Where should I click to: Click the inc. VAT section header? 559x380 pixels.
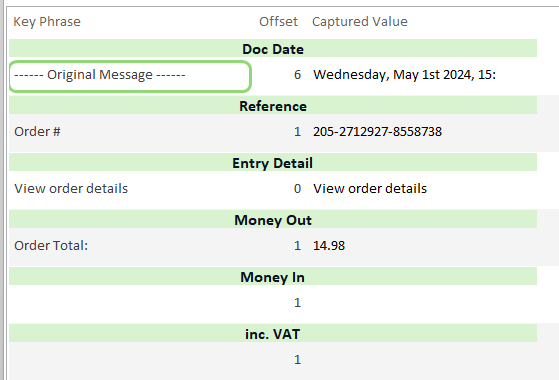pyautogui.click(x=273, y=334)
